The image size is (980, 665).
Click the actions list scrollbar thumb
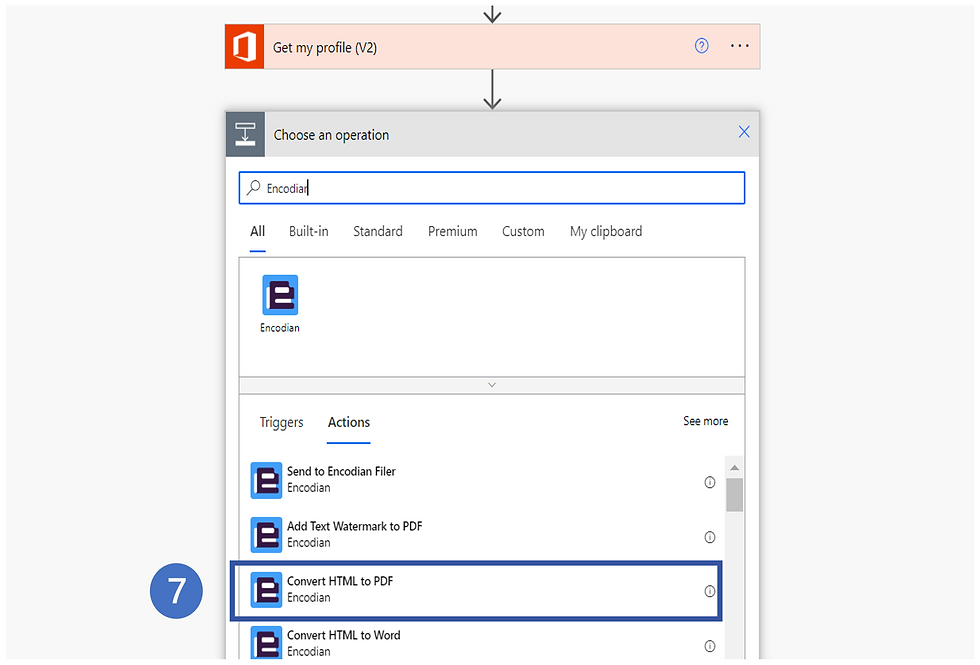(x=734, y=495)
